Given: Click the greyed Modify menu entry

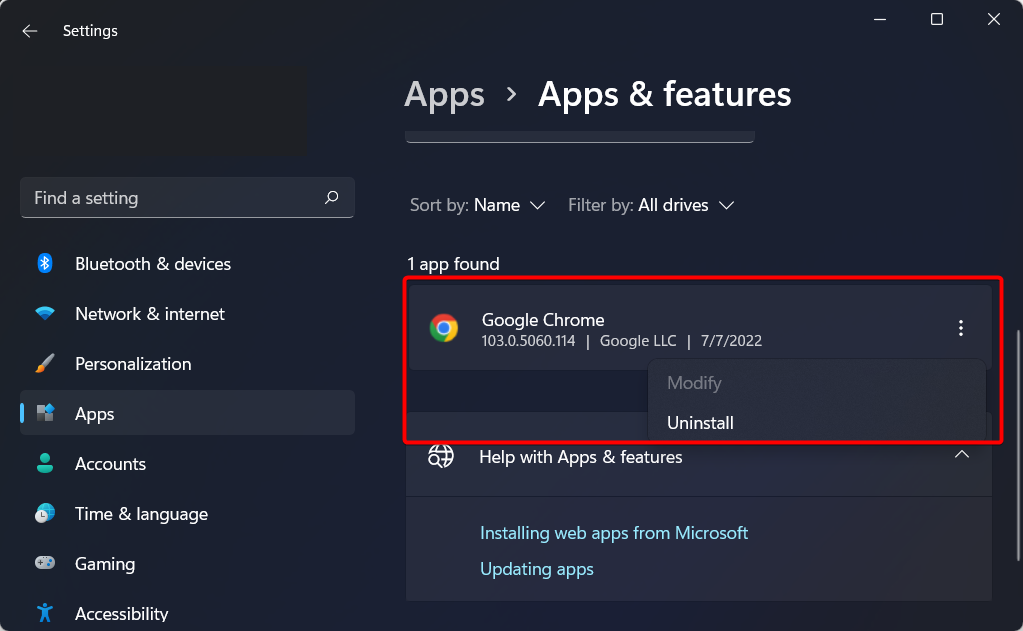Looking at the screenshot, I should point(694,383).
